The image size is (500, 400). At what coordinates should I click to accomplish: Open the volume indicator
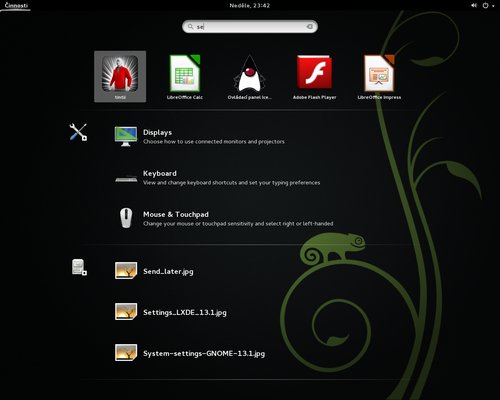coord(474,5)
